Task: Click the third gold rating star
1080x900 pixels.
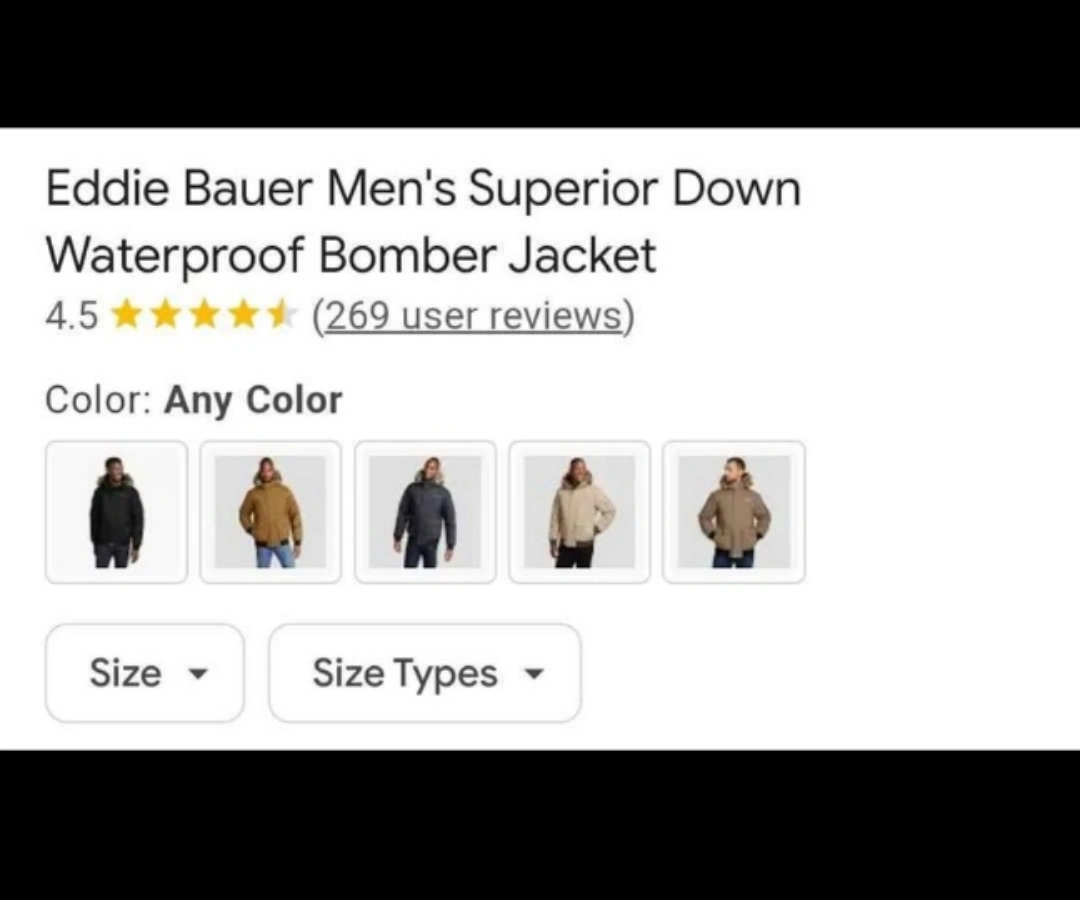Action: point(203,315)
